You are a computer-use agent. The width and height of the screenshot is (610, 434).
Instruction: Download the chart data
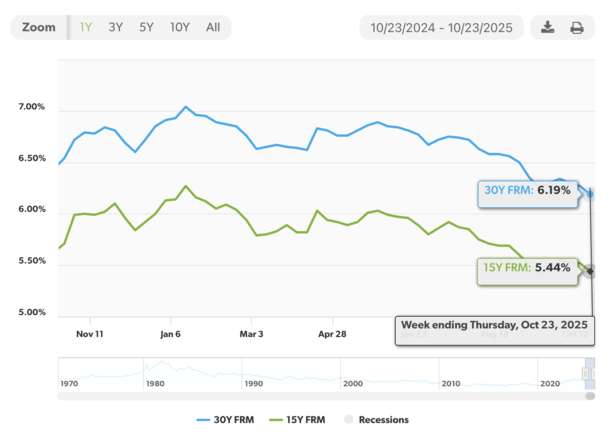547,27
